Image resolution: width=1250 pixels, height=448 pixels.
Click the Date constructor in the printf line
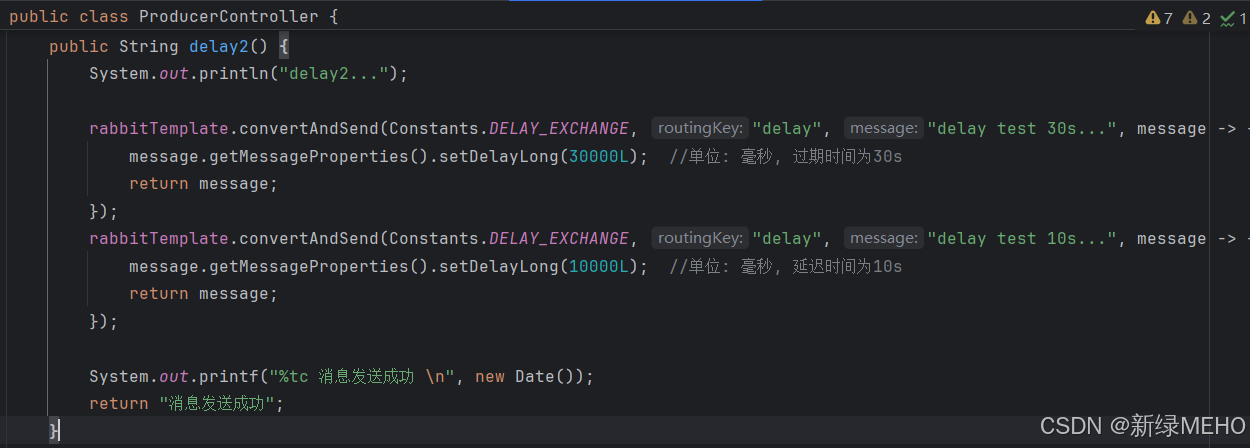[x=535, y=376]
